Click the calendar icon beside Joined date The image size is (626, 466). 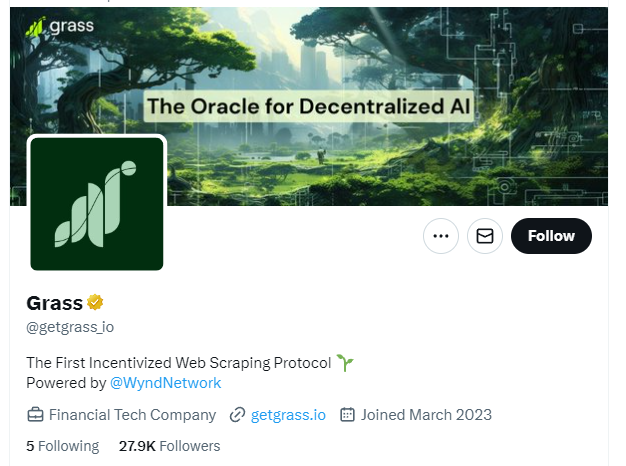pos(348,414)
